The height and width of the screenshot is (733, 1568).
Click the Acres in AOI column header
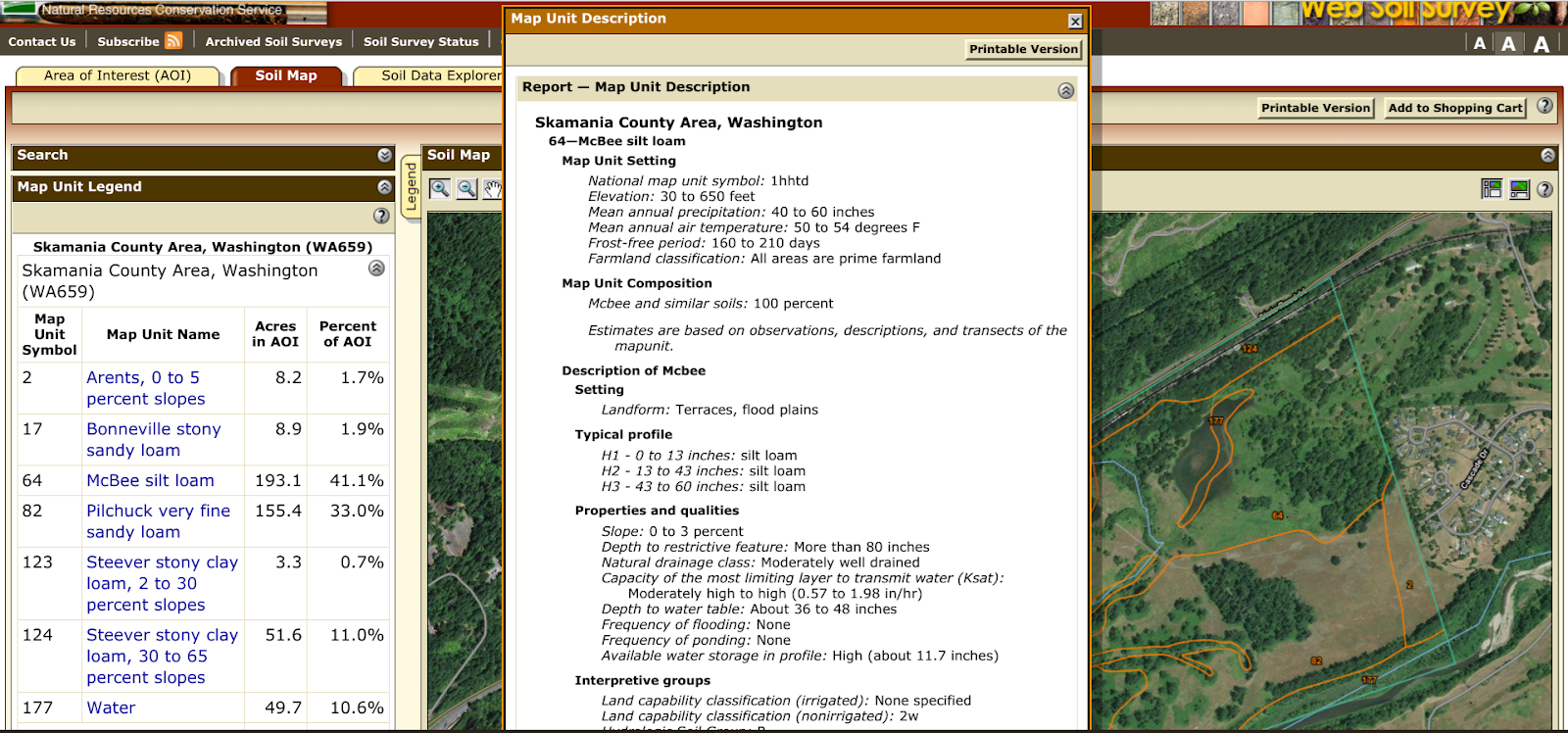tap(275, 334)
